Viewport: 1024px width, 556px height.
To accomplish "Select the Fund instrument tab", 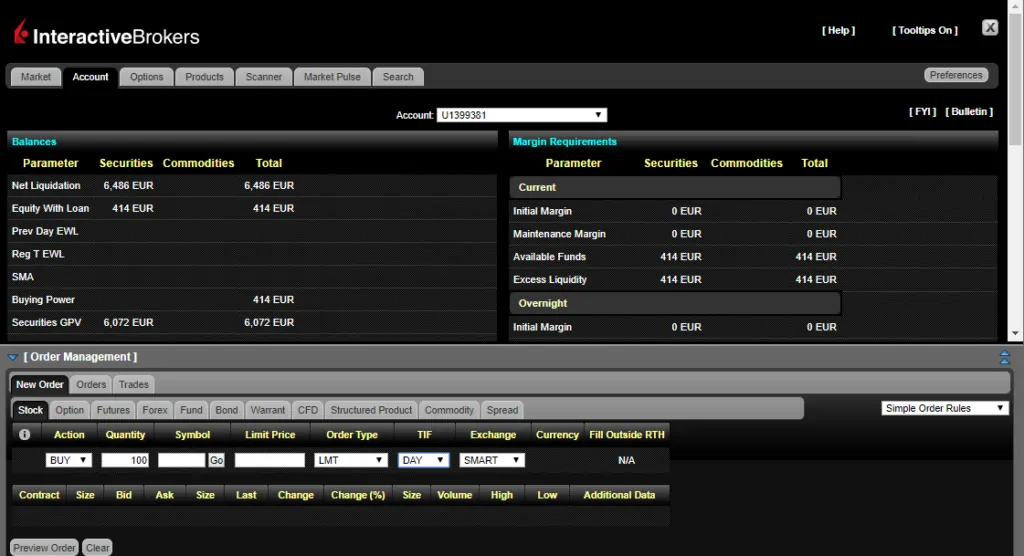I will [x=191, y=410].
